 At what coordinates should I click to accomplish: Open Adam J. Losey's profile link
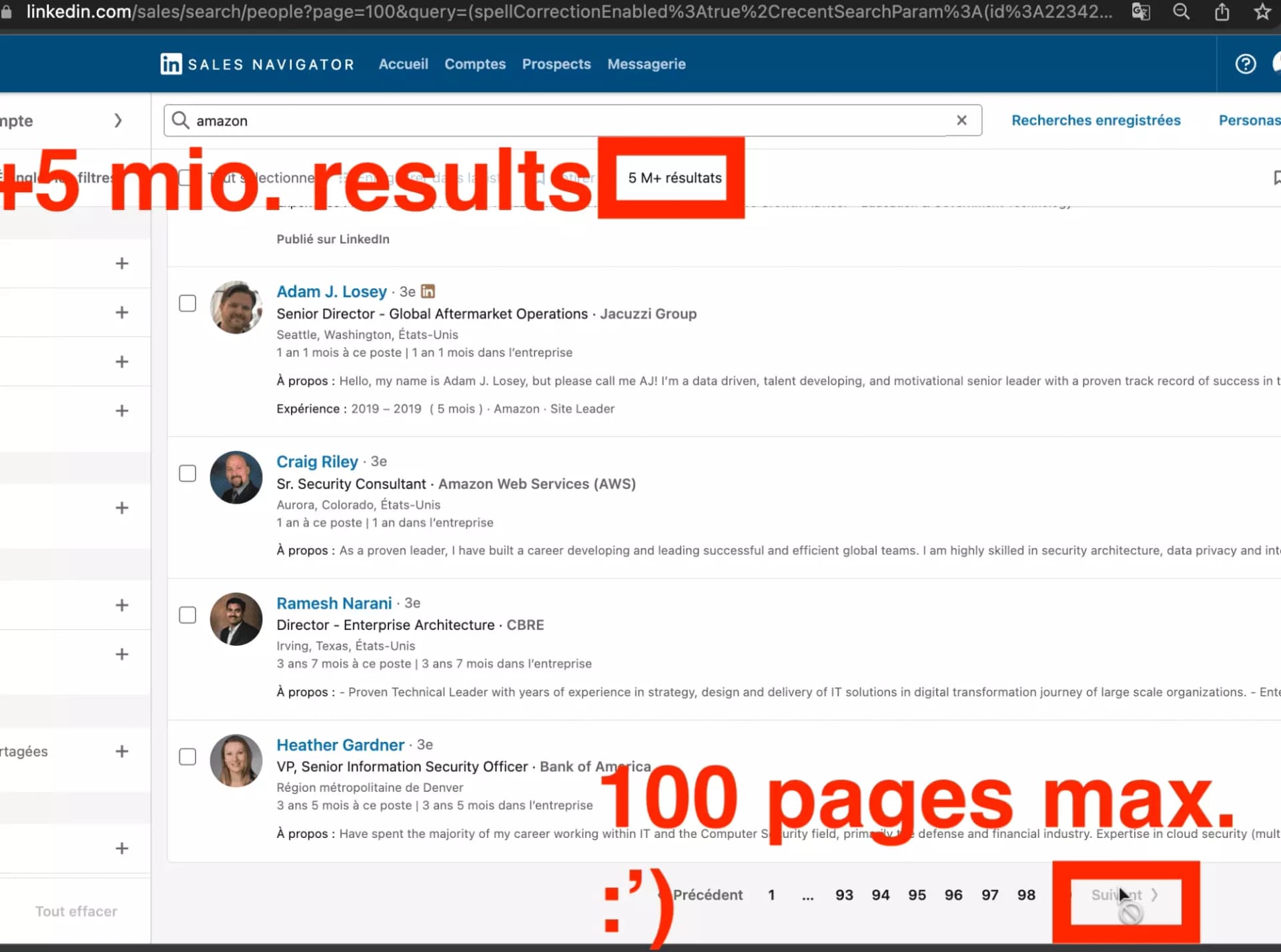332,291
